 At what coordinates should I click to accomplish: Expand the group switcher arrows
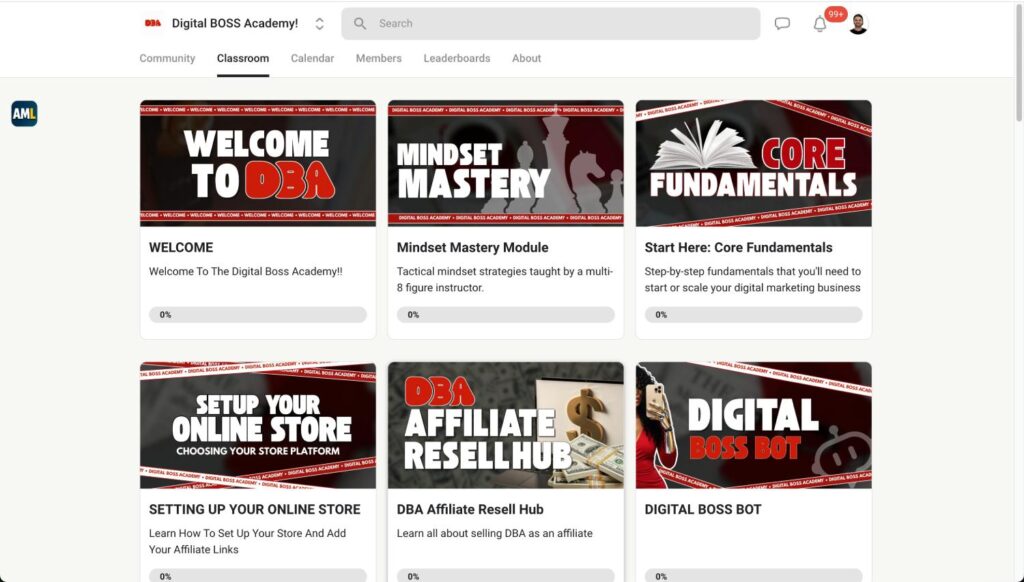tap(319, 24)
